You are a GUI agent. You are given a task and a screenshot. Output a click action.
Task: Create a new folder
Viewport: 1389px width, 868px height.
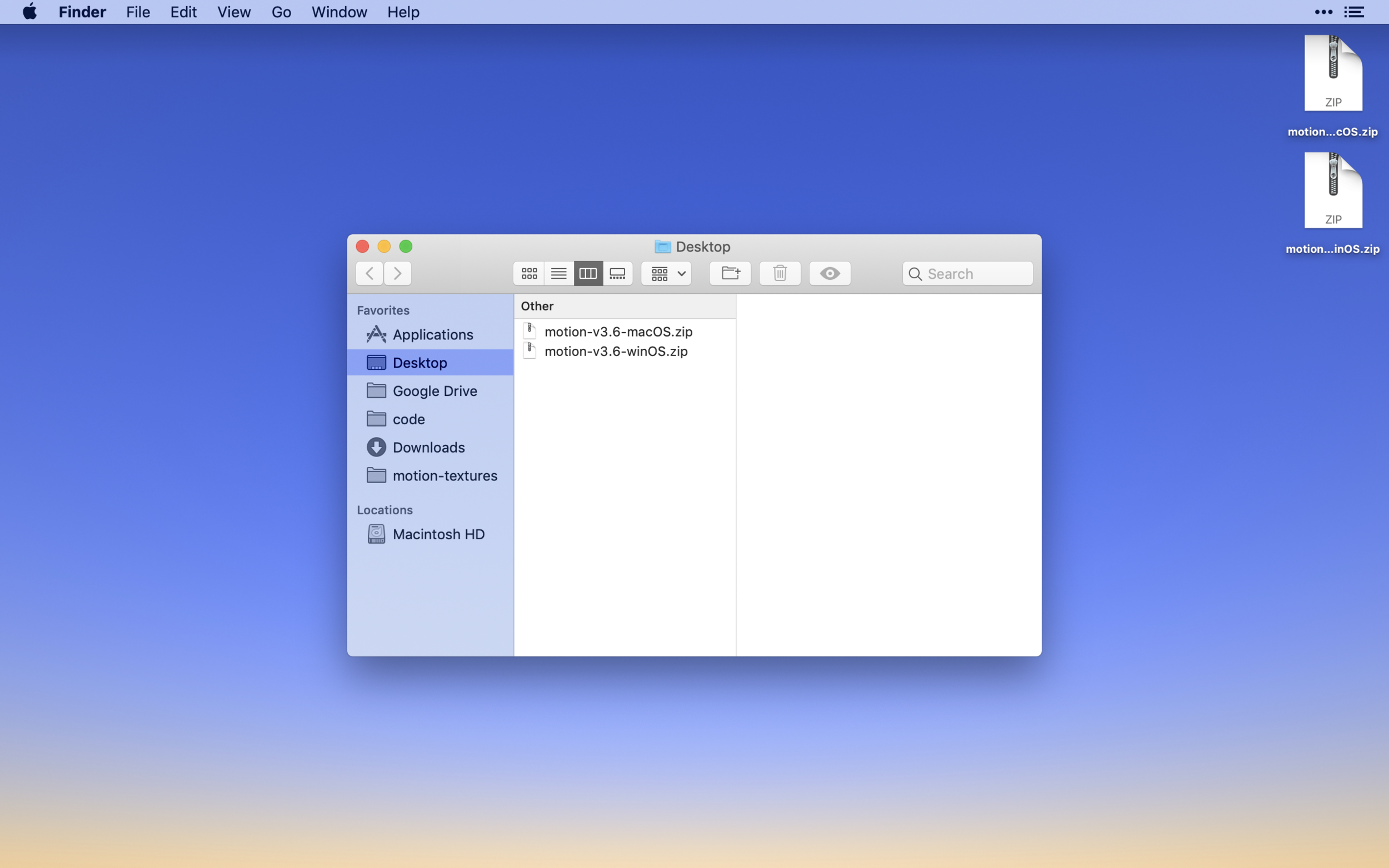pyautogui.click(x=730, y=273)
